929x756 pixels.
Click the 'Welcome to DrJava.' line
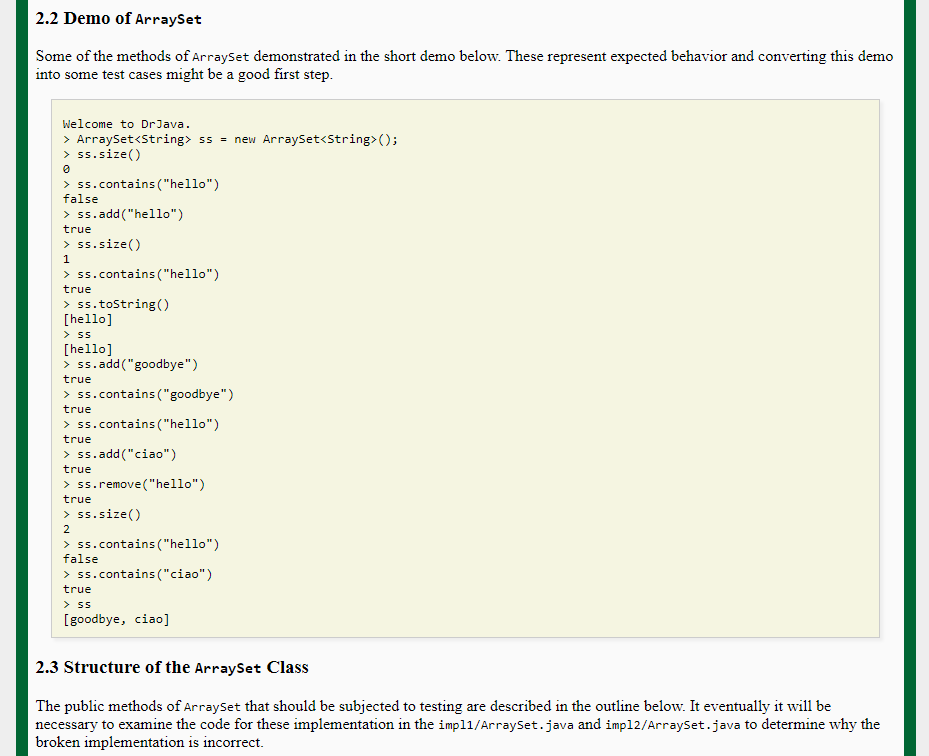point(127,124)
